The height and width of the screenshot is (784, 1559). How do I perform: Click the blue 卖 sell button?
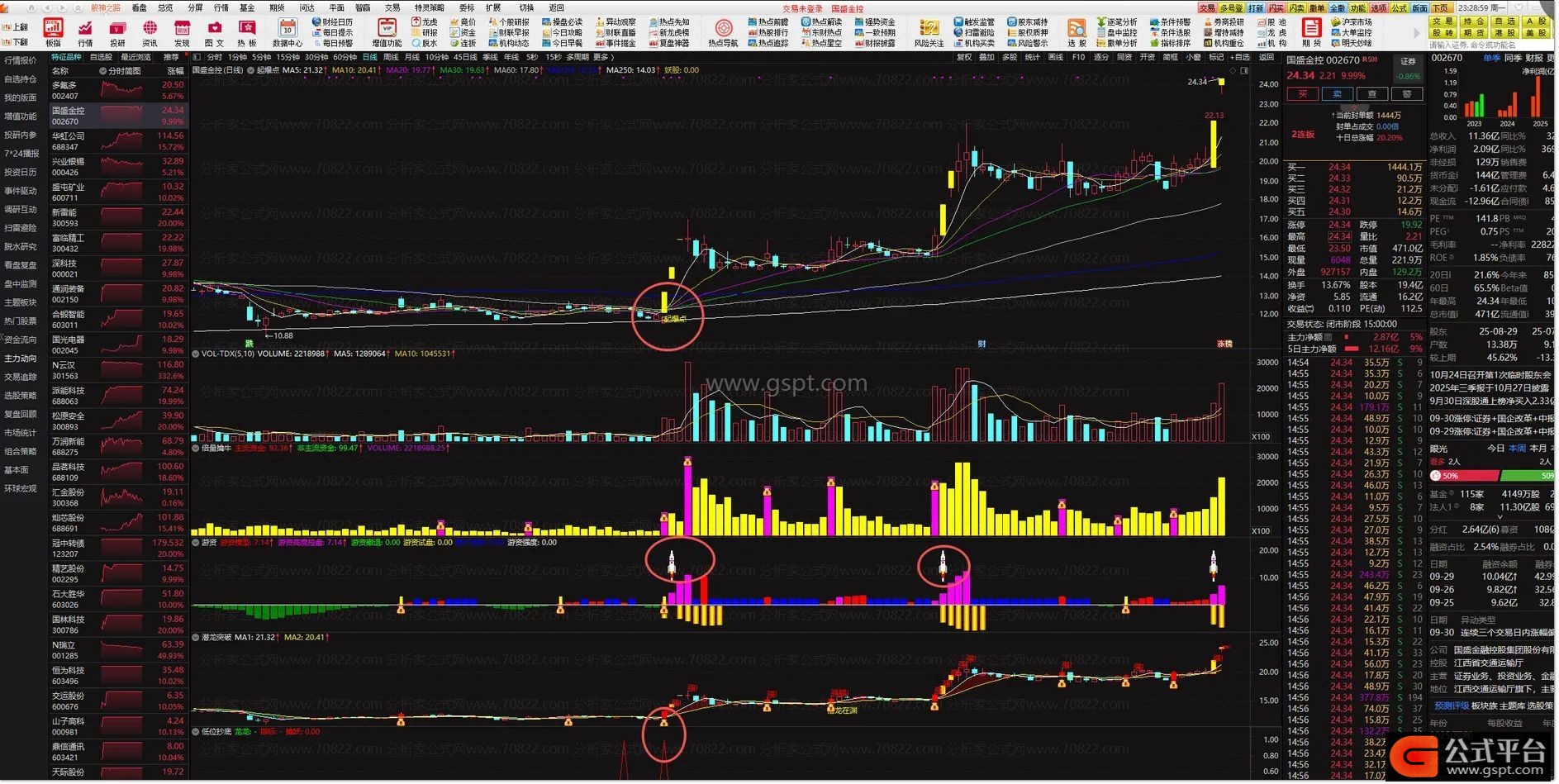(x=1338, y=94)
